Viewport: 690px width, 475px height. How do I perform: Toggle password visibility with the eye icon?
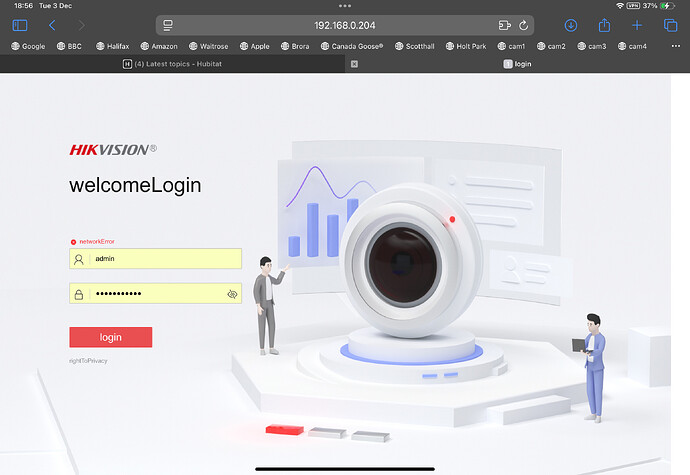(x=231, y=294)
